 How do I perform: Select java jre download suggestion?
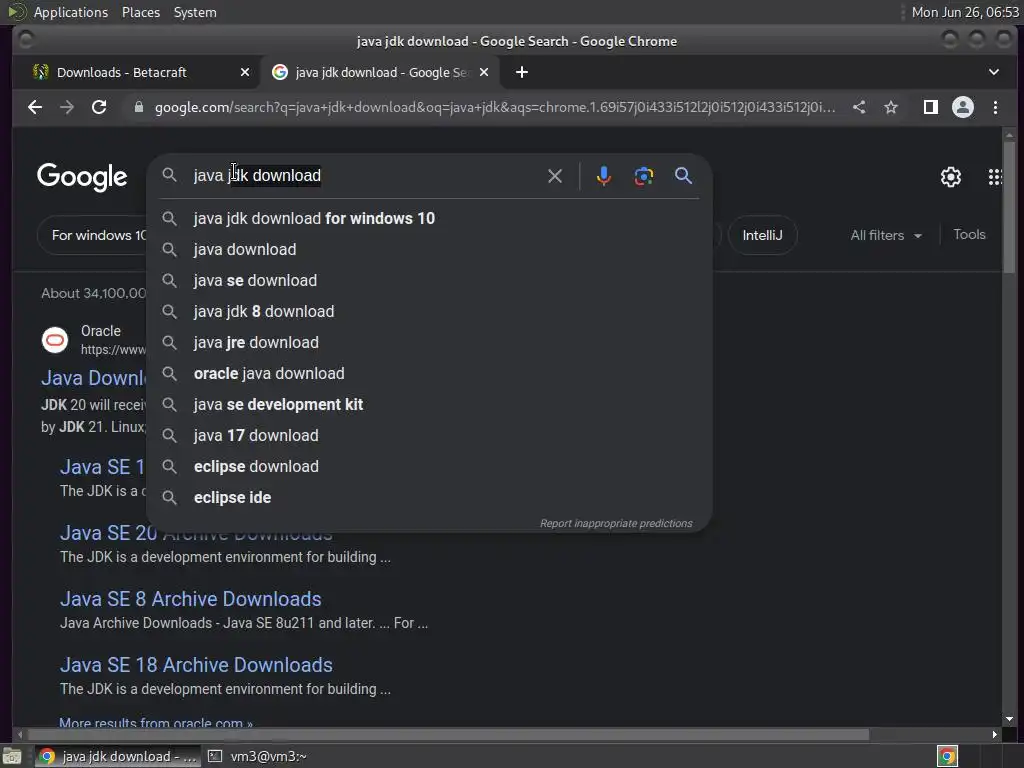tap(429, 342)
